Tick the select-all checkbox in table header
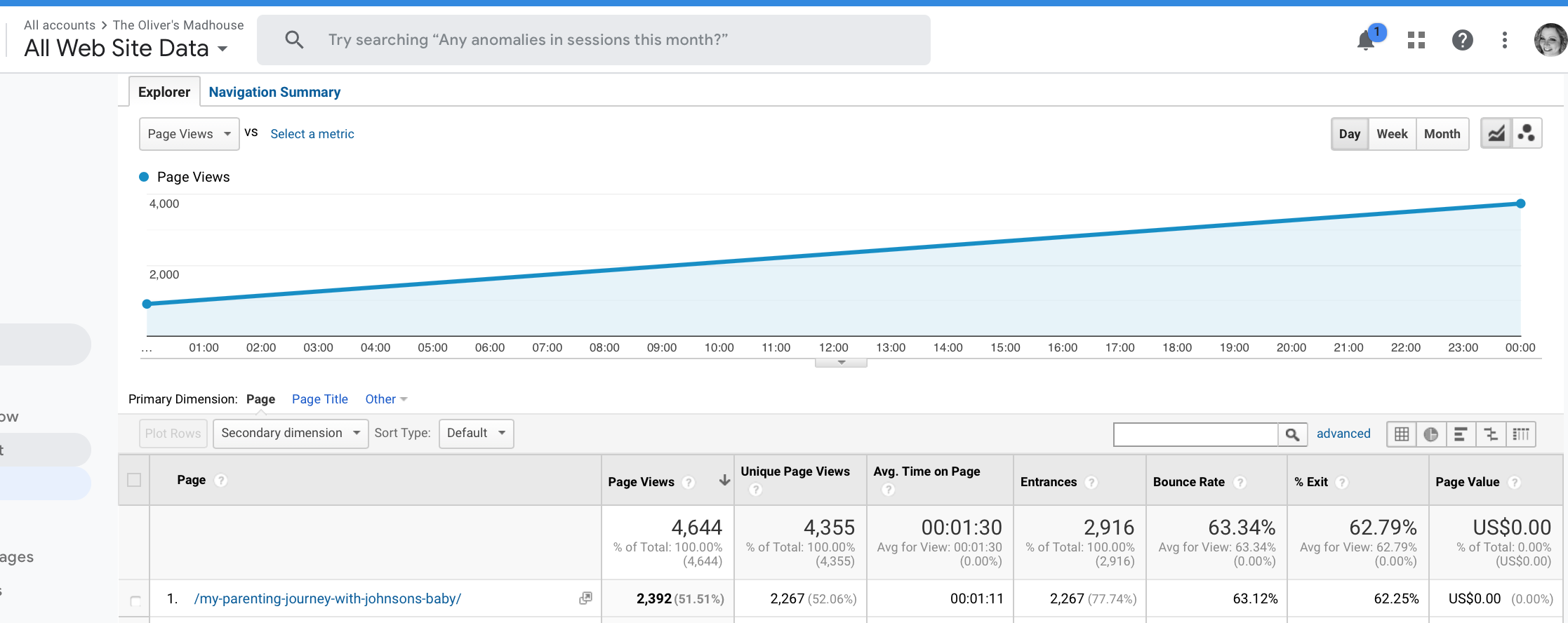The width and height of the screenshot is (1568, 623). click(134, 480)
